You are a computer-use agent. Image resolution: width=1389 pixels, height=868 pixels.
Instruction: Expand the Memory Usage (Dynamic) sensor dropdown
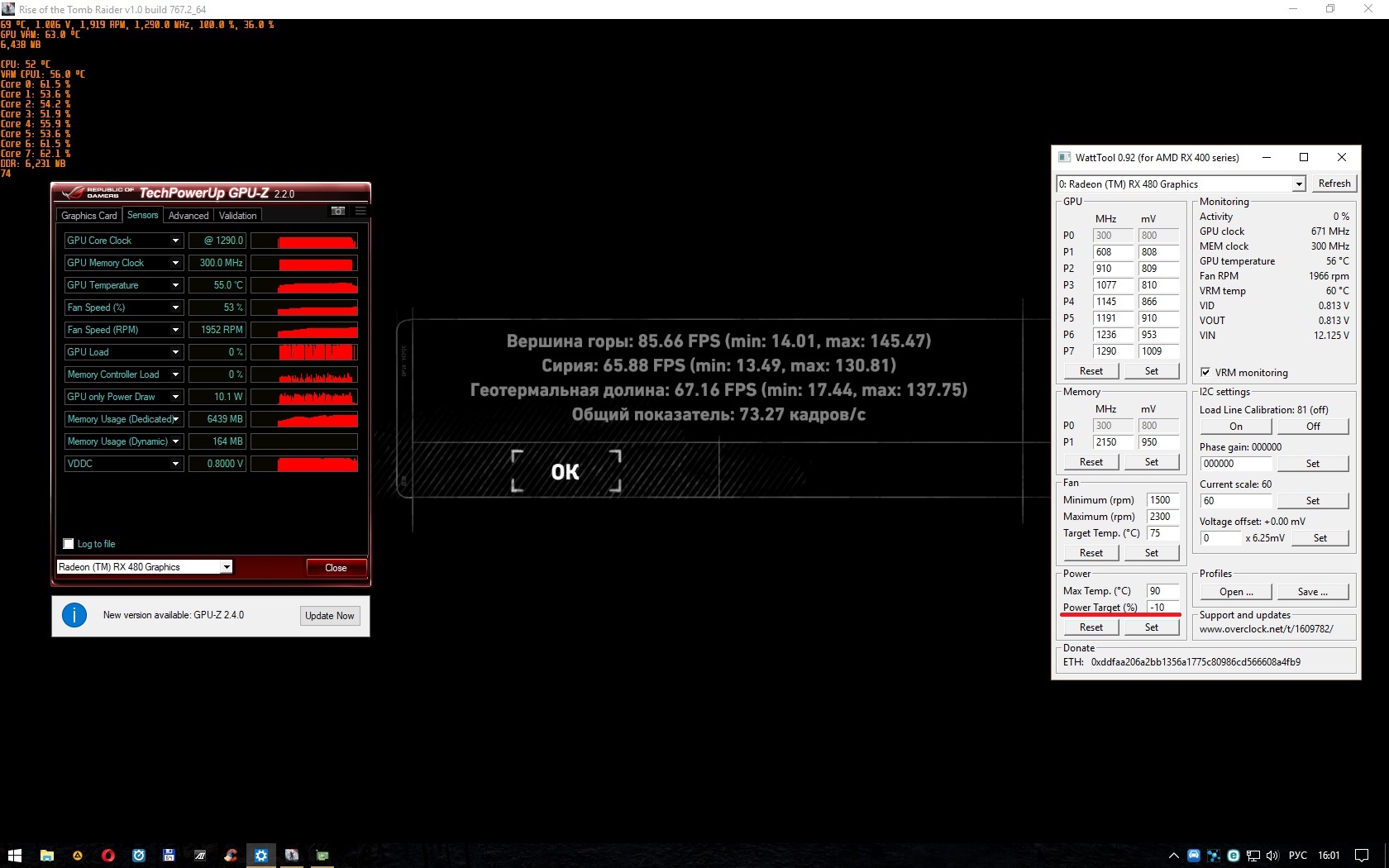pos(175,441)
